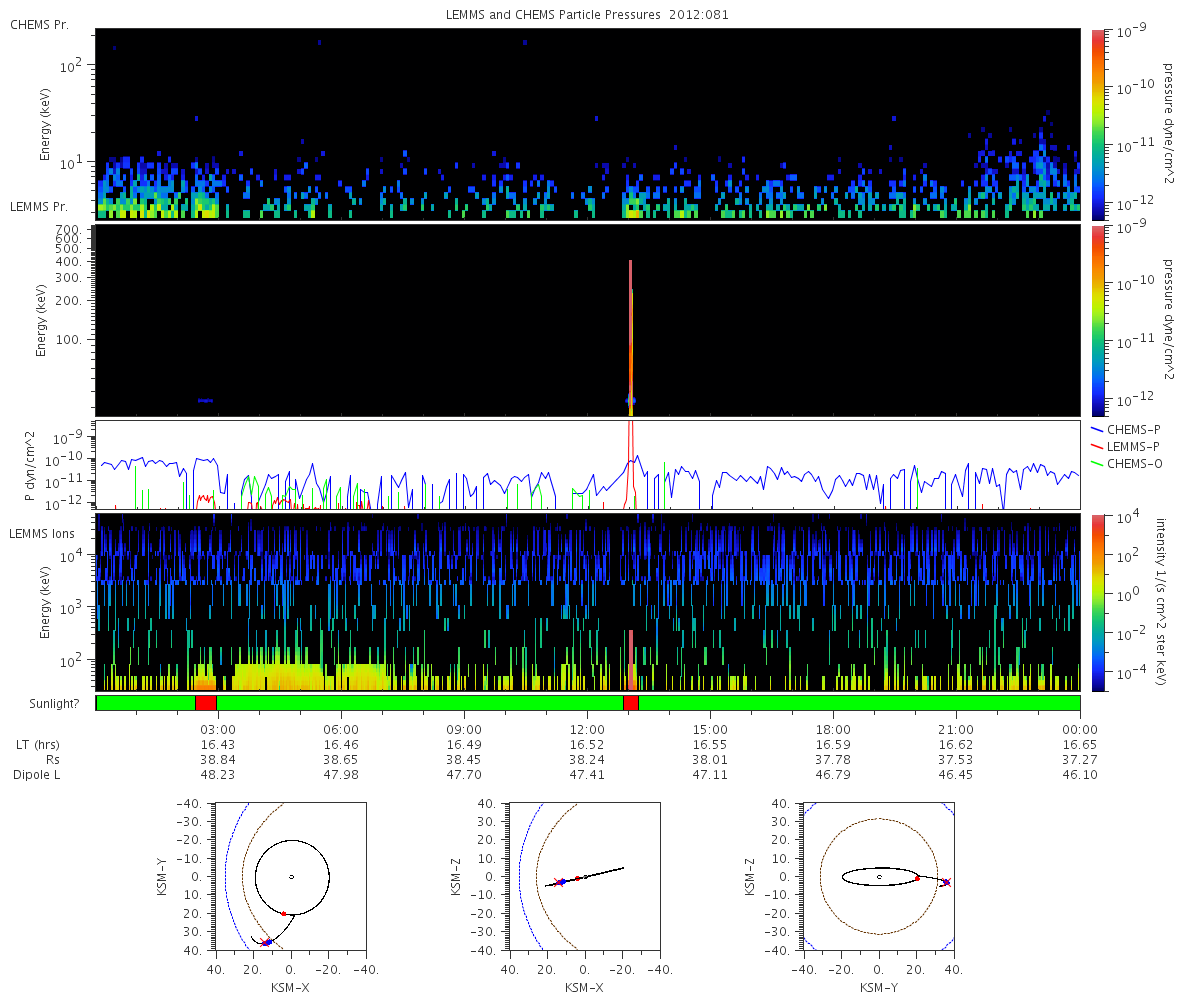The width and height of the screenshot is (1200, 1000).
Task: Click the KSM-Y versus KSM-Z orbit plot
Action: coord(878,876)
